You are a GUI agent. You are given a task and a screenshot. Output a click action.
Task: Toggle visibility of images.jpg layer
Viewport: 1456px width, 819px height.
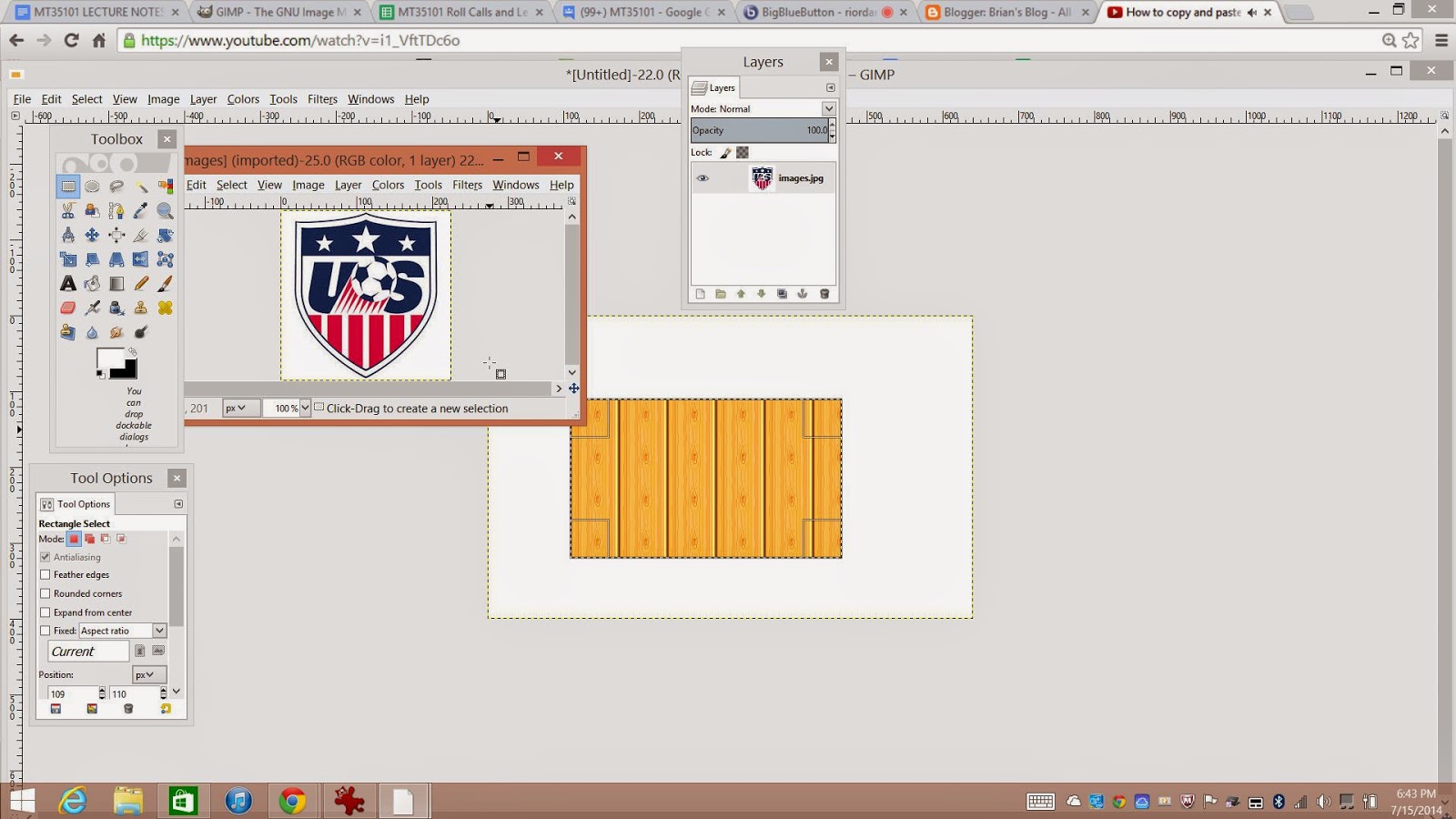(x=703, y=178)
